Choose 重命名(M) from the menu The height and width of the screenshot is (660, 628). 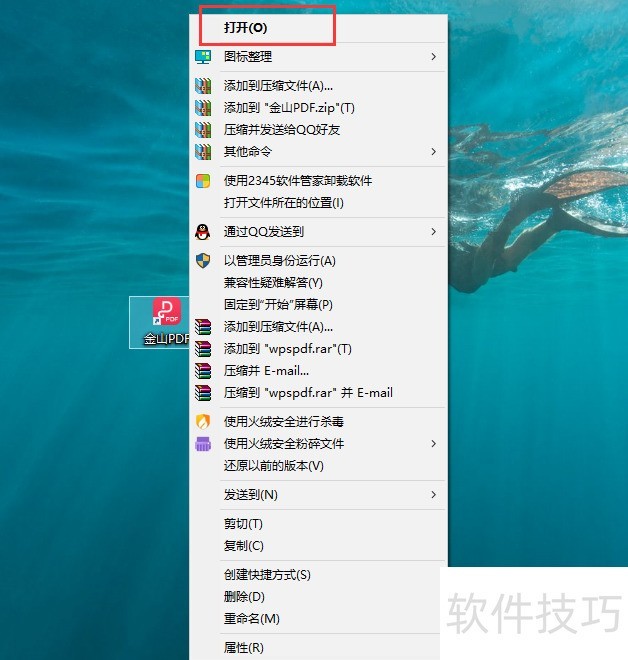pyautogui.click(x=252, y=618)
